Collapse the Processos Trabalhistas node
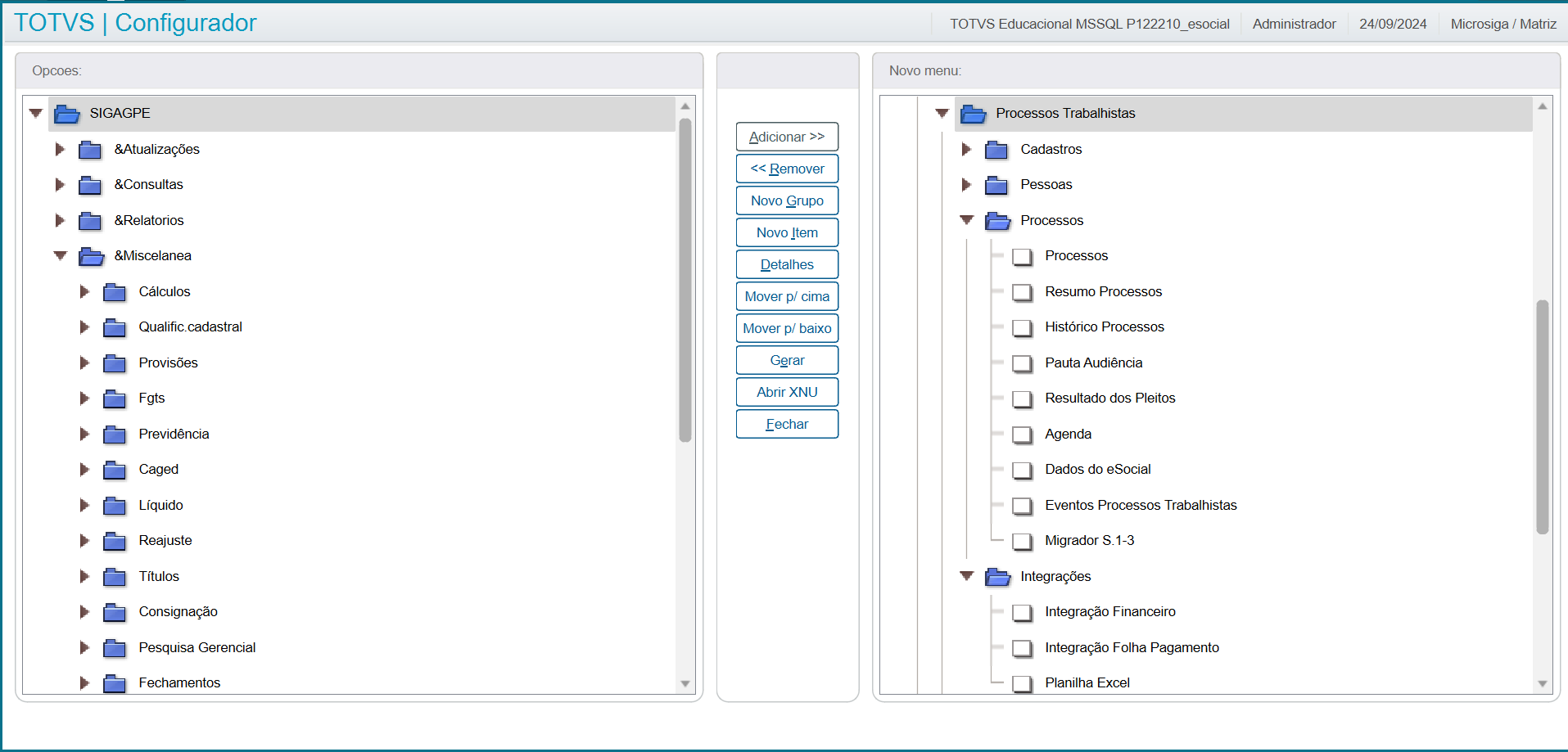The width and height of the screenshot is (1568, 752). (x=942, y=113)
